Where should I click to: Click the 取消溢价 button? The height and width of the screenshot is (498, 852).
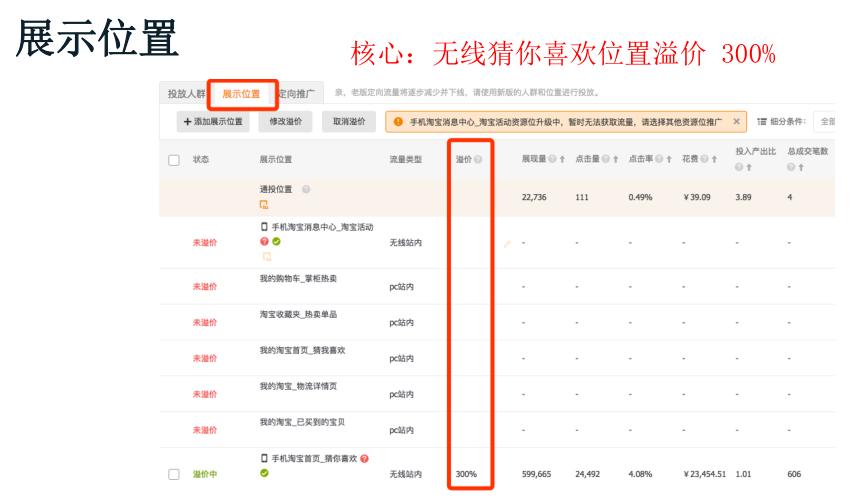(x=349, y=122)
